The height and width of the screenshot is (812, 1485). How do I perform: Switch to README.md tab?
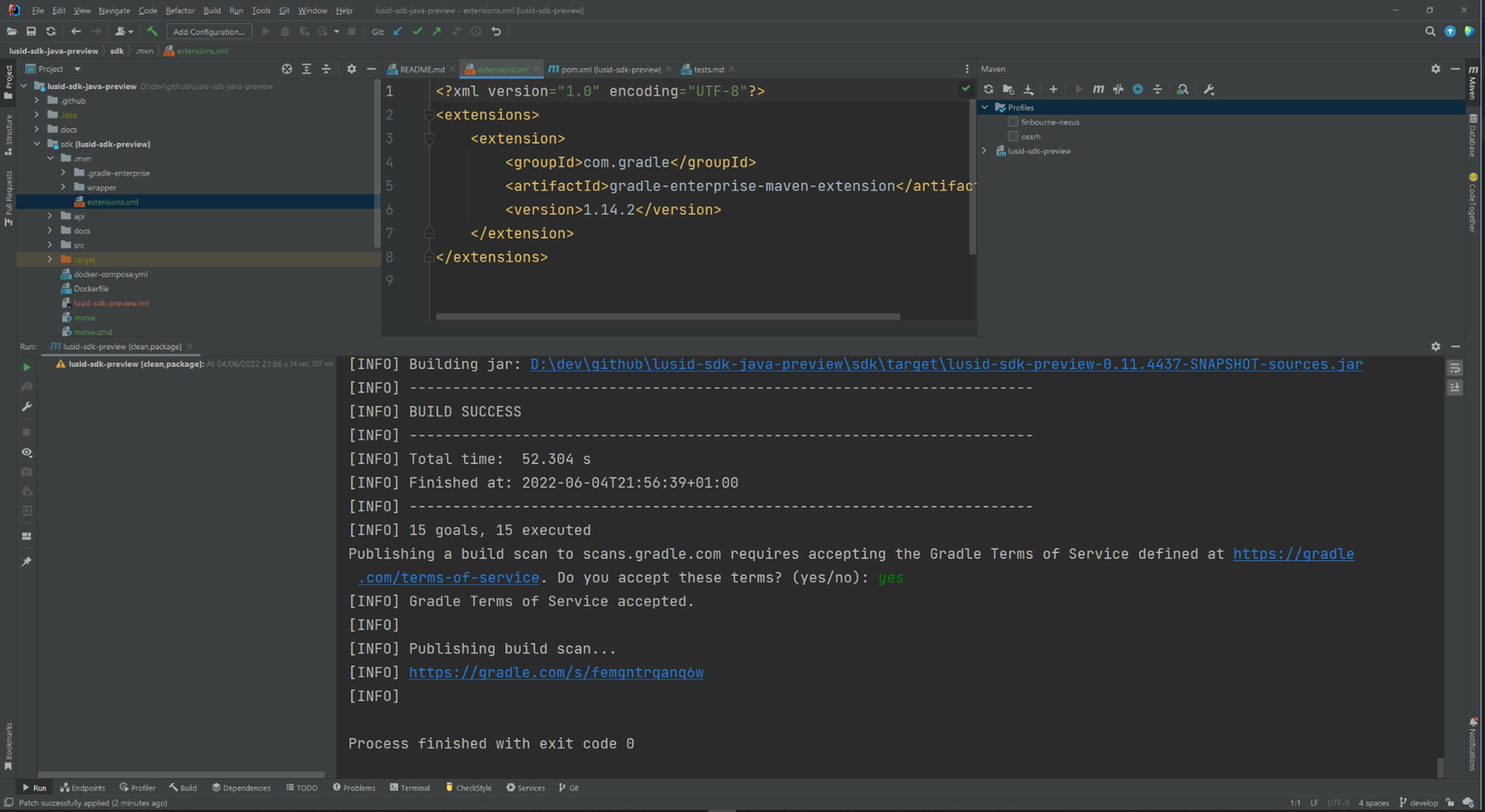[x=421, y=69]
